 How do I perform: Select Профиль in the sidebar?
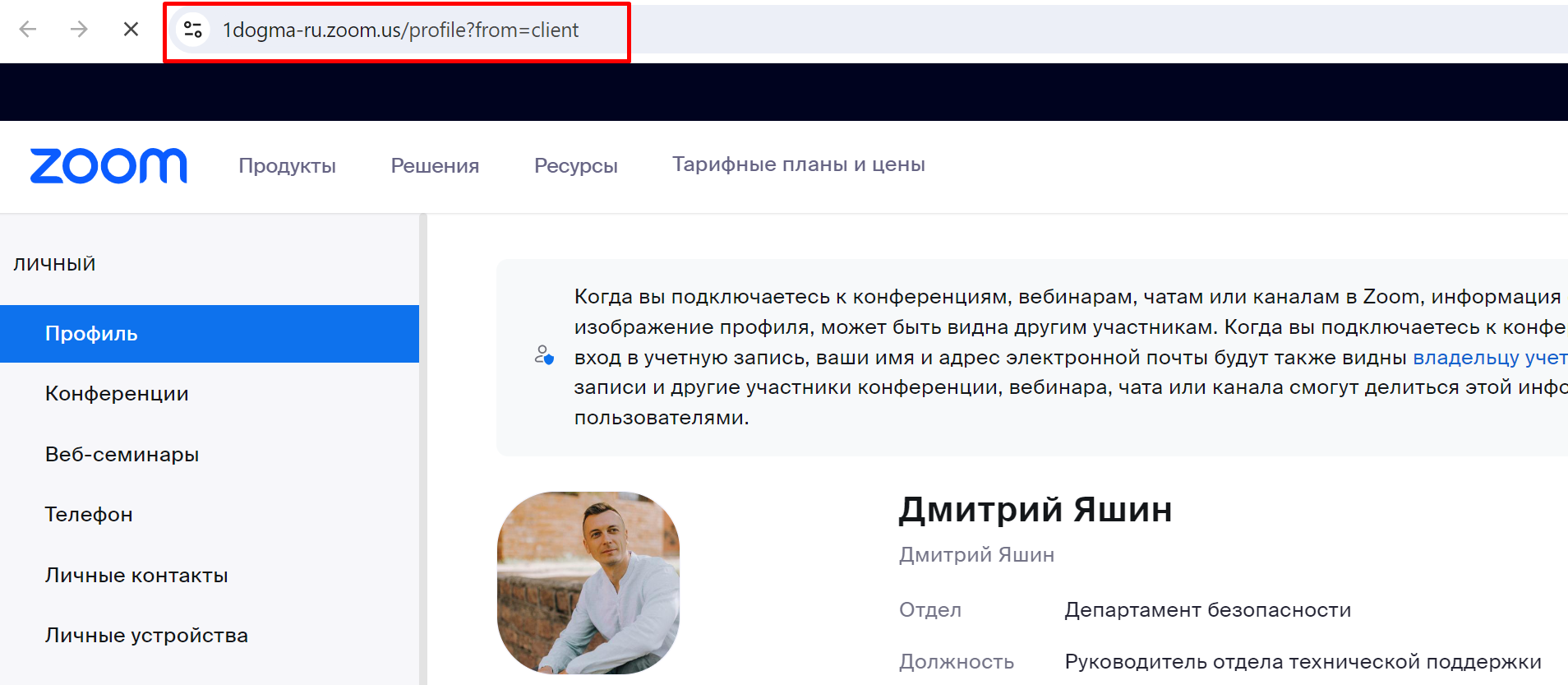tap(91, 334)
